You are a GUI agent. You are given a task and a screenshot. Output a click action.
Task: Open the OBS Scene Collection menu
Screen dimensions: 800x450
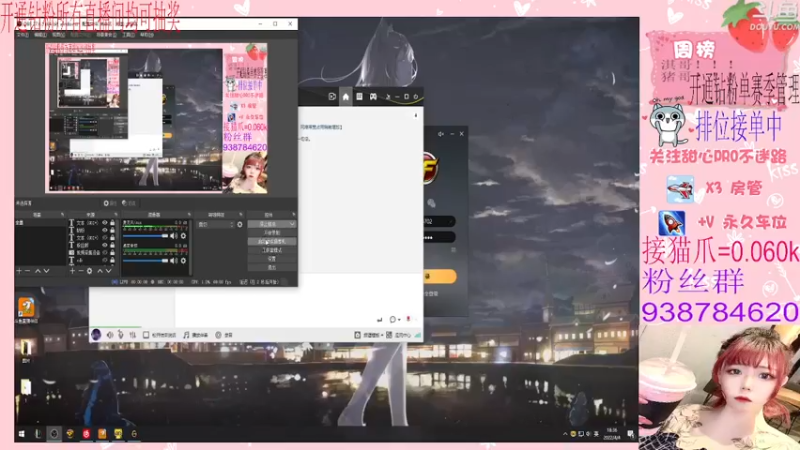click(107, 35)
